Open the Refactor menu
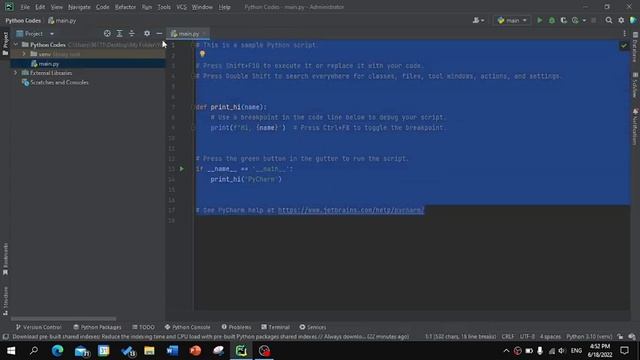 (x=125, y=7)
